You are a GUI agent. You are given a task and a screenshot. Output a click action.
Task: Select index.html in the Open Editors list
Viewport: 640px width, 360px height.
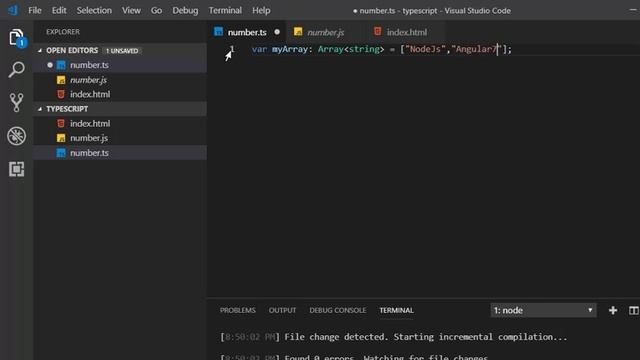pyautogui.click(x=120, y=94)
